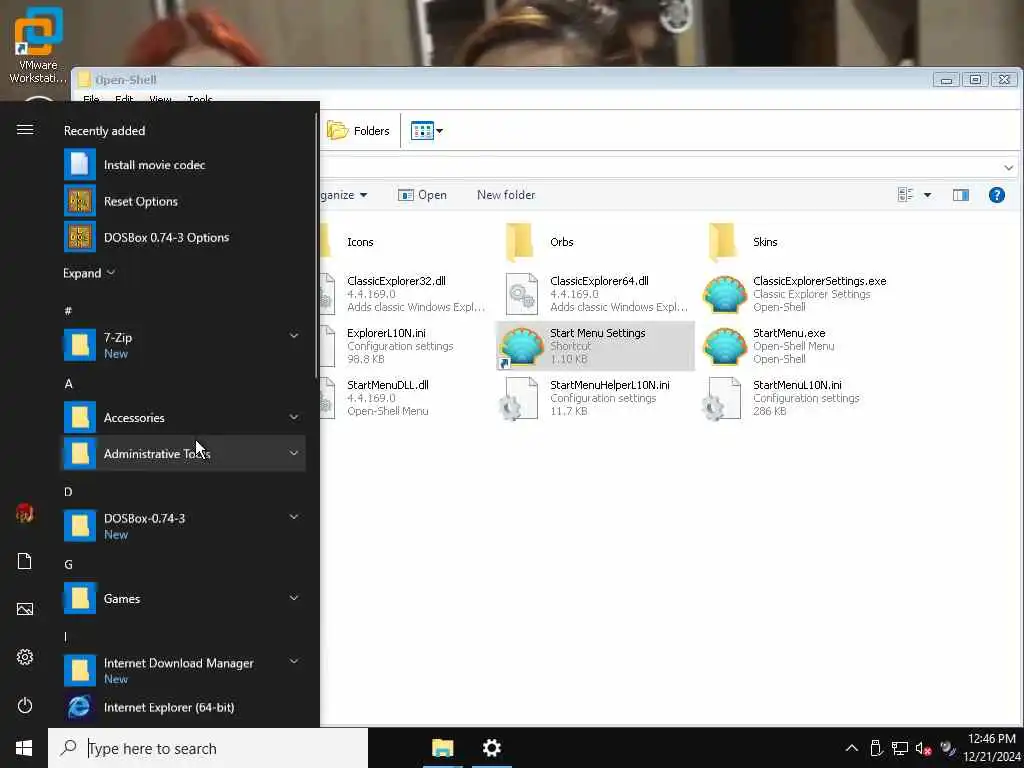This screenshot has width=1024, height=768.
Task: Select ClassicExplorerSettings.exe shell icon
Action: coord(724,294)
